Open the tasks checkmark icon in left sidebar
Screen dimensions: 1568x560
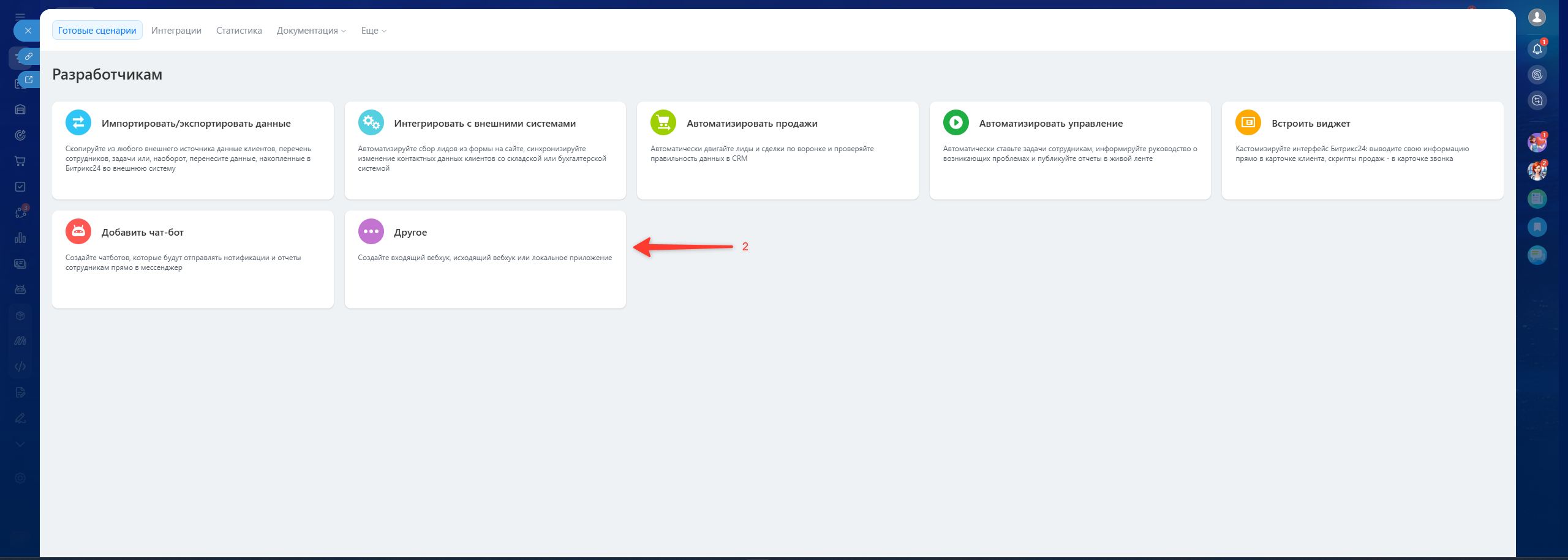tap(20, 187)
